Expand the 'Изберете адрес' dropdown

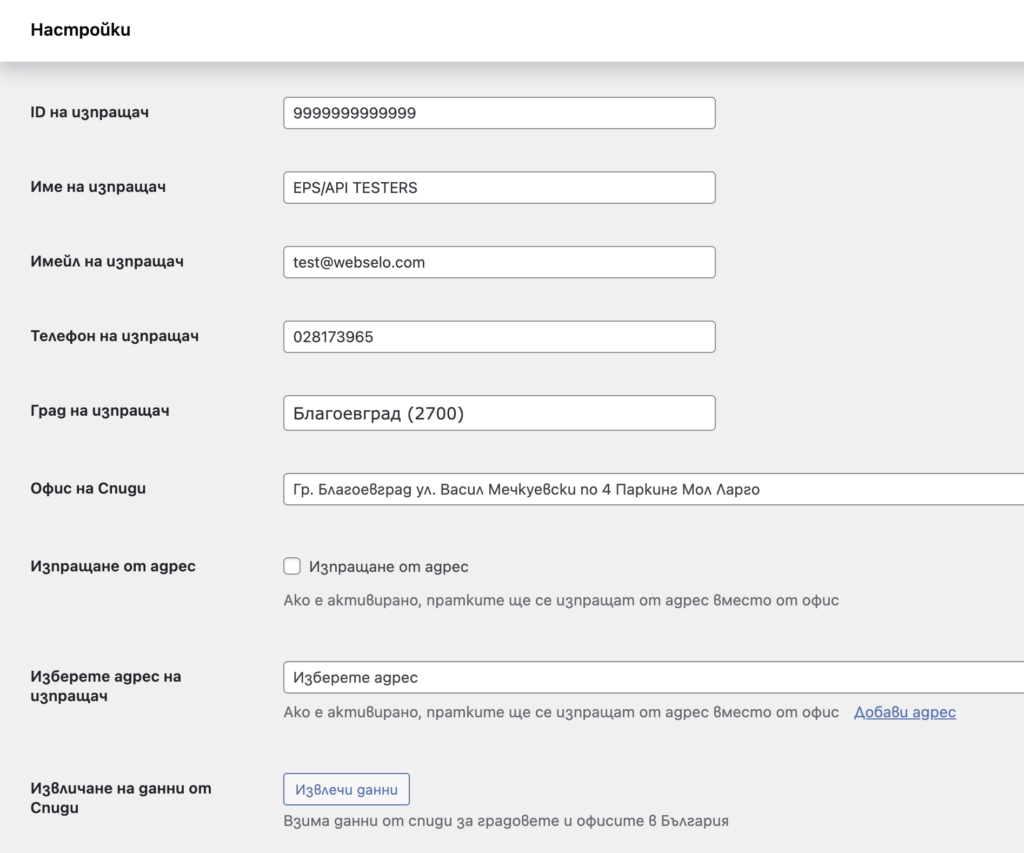652,677
